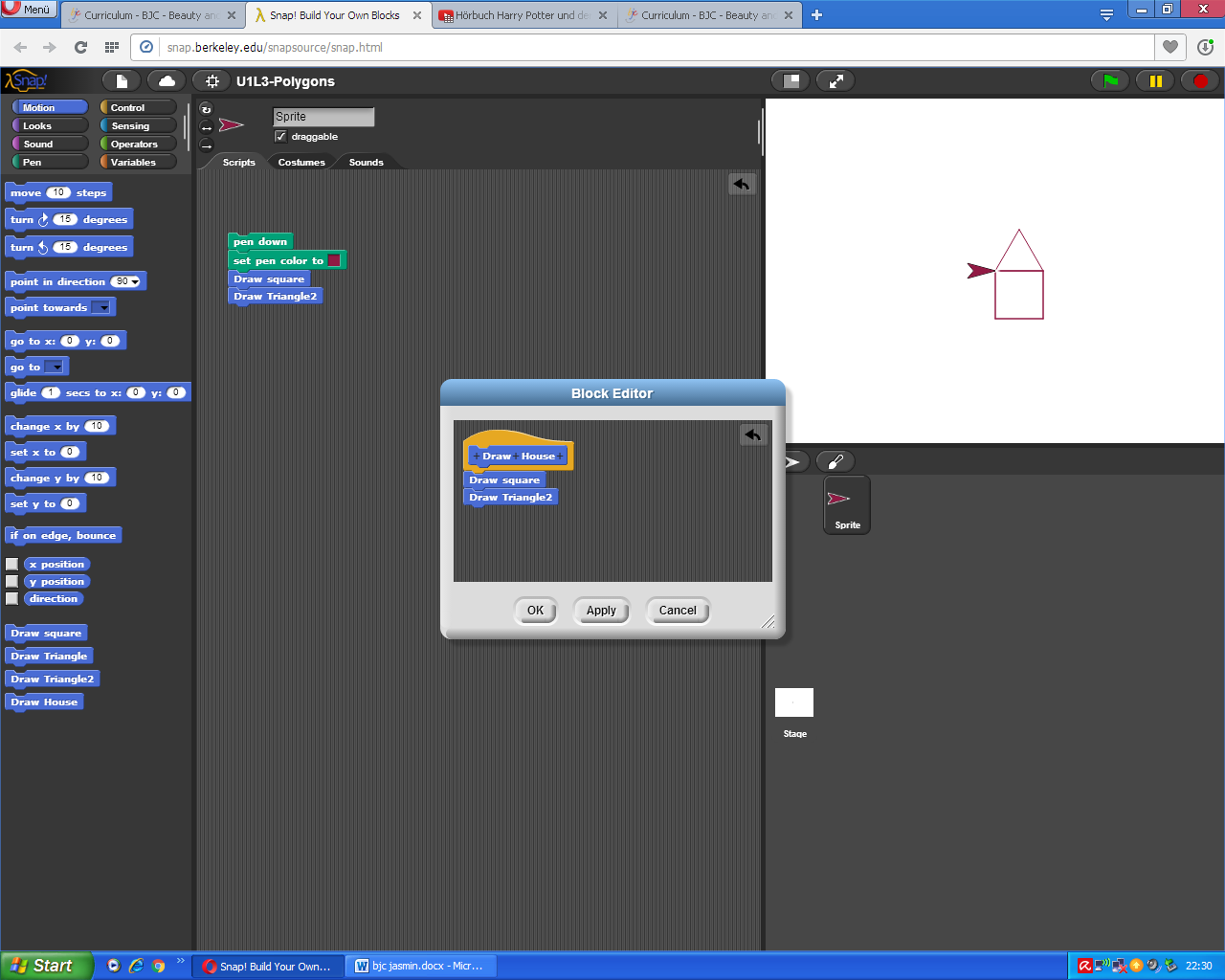This screenshot has width=1225, height=980.
Task: Use the Block Editor resize handle
Action: (x=768, y=622)
